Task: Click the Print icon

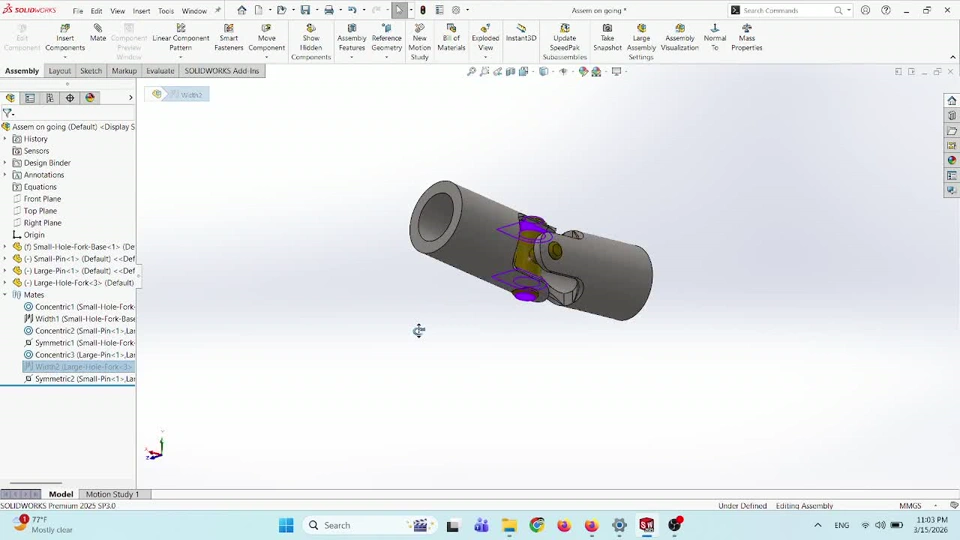Action: pos(329,10)
